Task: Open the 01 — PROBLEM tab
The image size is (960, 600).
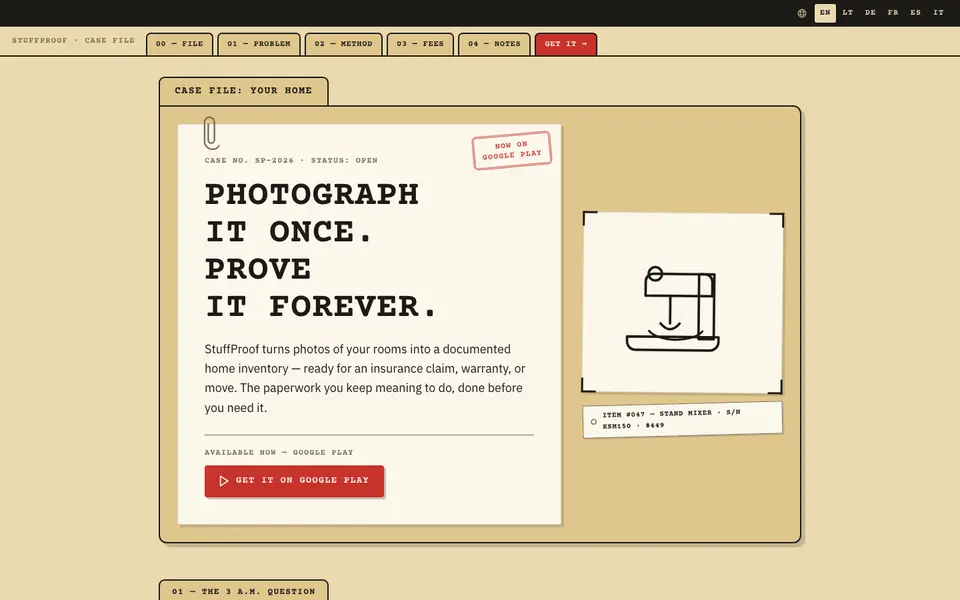Action: pos(259,44)
